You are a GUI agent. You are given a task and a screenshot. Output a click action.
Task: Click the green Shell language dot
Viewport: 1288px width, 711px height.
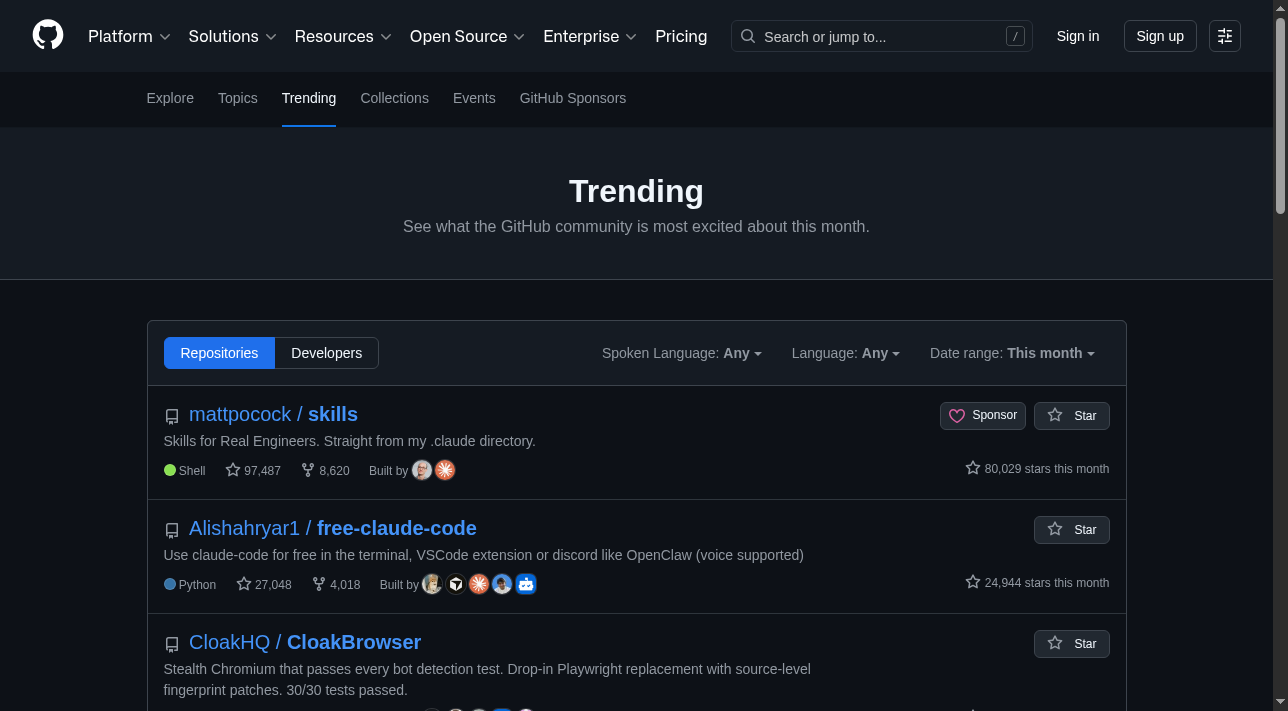click(x=170, y=470)
